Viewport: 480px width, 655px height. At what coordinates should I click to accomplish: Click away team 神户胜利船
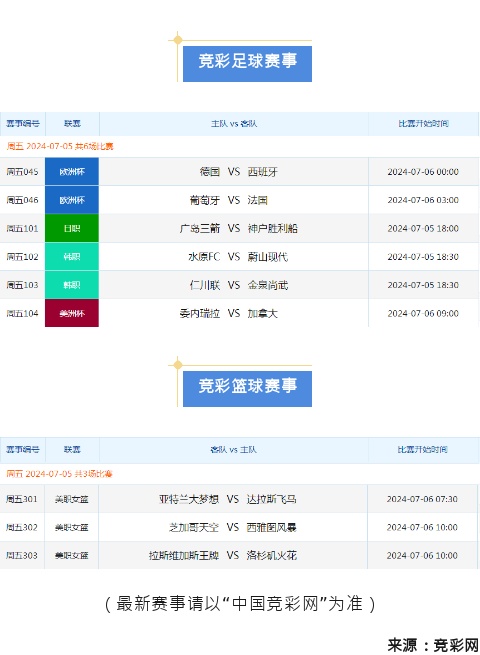click(272, 228)
